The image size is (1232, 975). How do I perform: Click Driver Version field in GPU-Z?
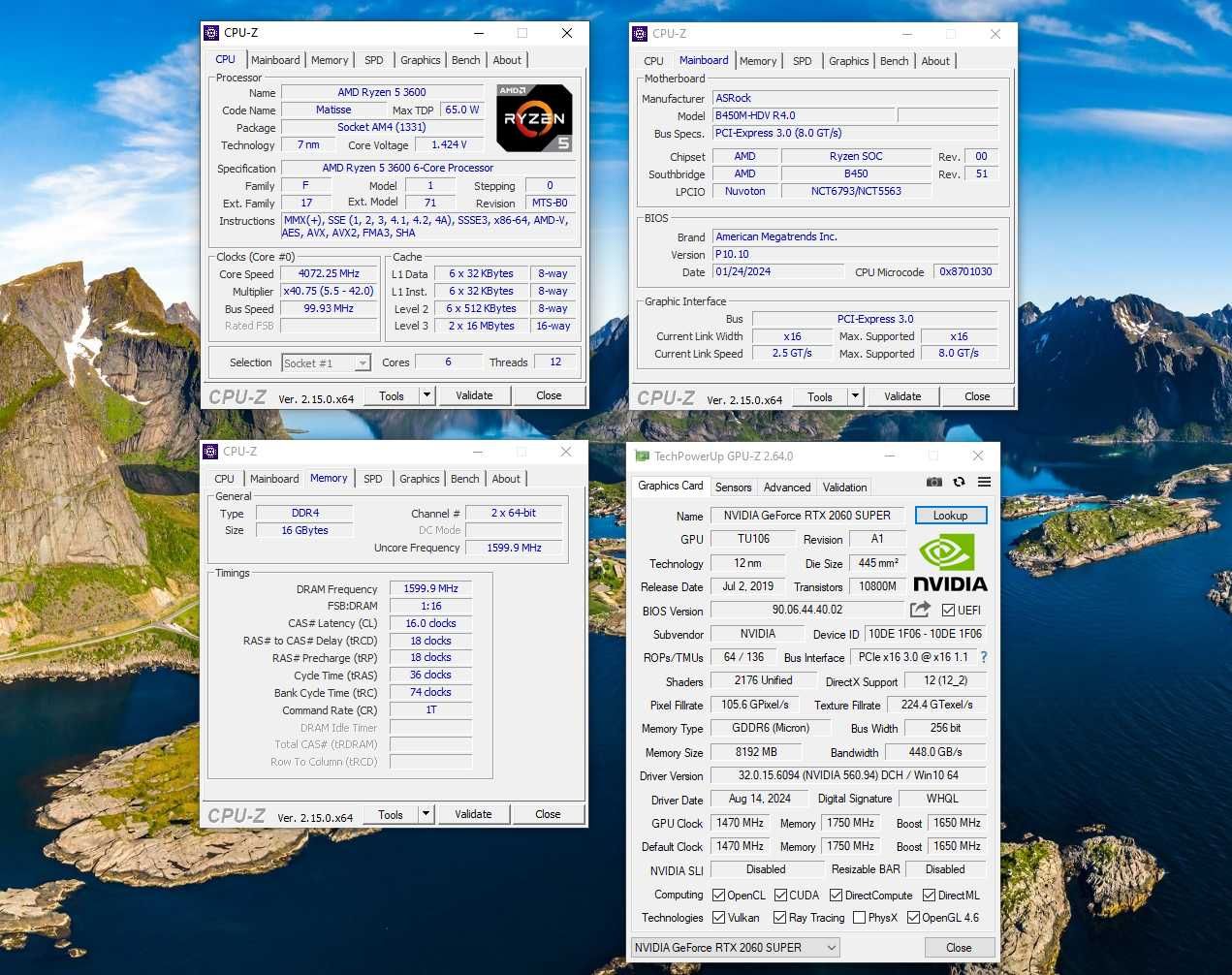pyautogui.click(x=848, y=775)
